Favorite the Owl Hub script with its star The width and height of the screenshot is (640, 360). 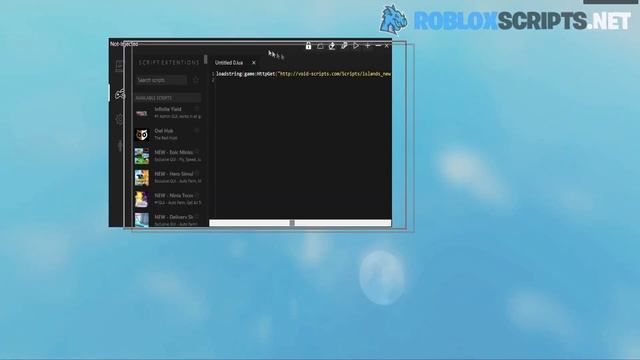point(197,130)
